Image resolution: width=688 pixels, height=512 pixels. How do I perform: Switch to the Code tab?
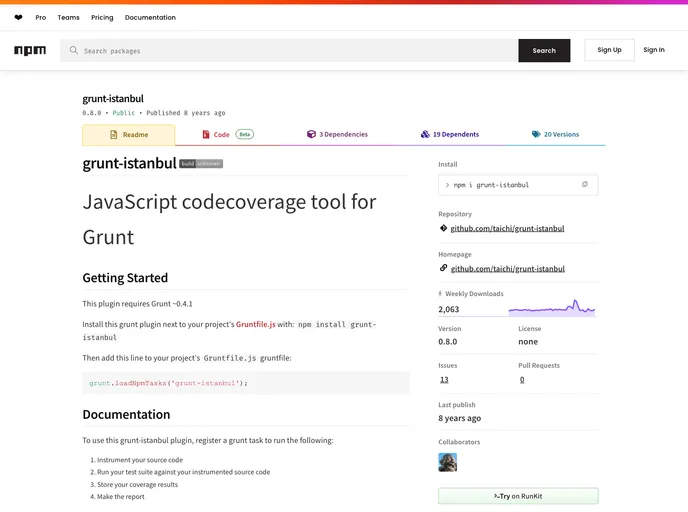228,134
